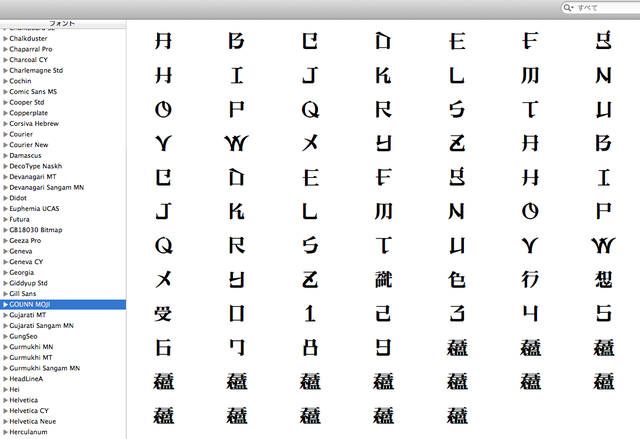The width and height of the screenshot is (640, 439).
Task: Select the GB18030 Bitmap font
Action: pyautogui.click(x=36, y=230)
